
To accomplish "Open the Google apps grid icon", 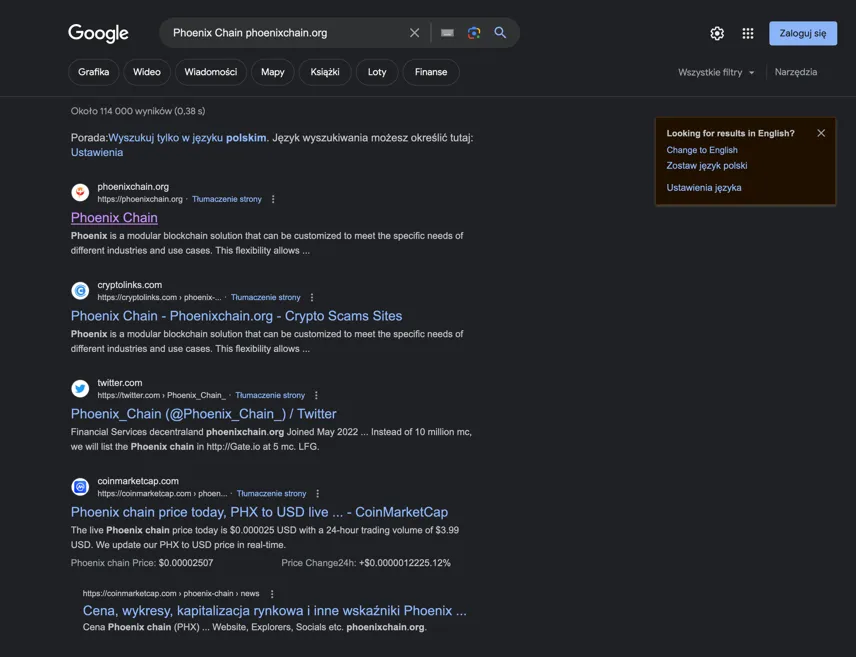I will pos(748,33).
